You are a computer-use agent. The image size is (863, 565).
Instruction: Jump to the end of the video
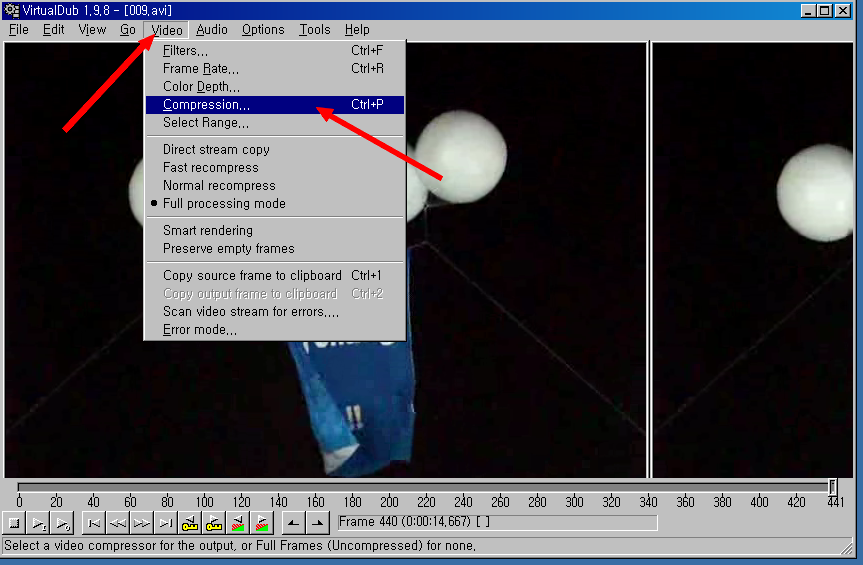(166, 523)
